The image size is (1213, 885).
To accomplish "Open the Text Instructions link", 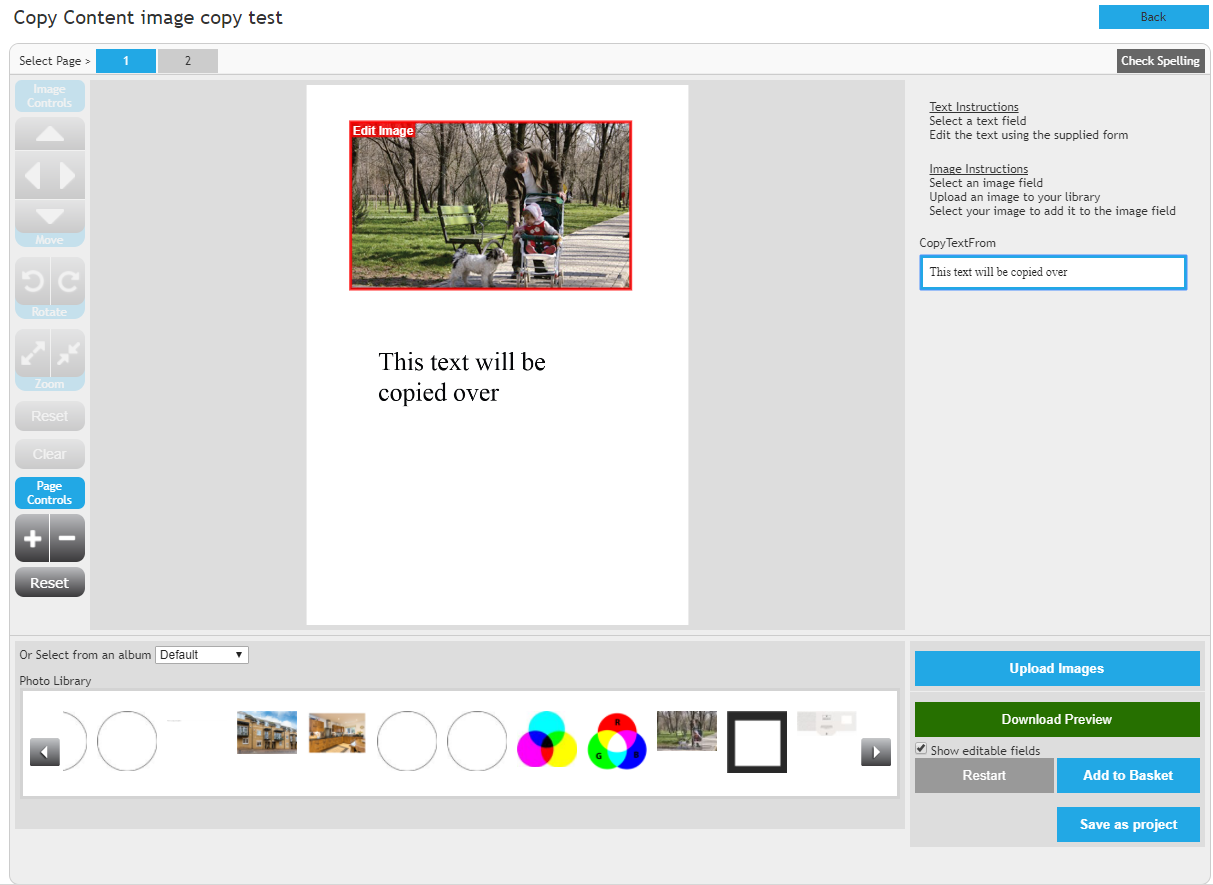I will click(x=973, y=106).
